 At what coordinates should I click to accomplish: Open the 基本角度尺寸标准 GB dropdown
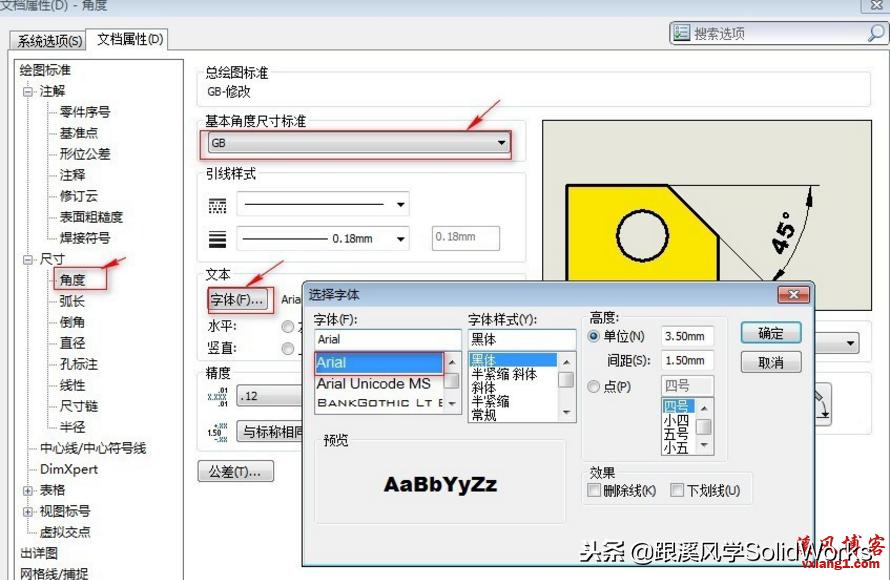pyautogui.click(x=502, y=143)
